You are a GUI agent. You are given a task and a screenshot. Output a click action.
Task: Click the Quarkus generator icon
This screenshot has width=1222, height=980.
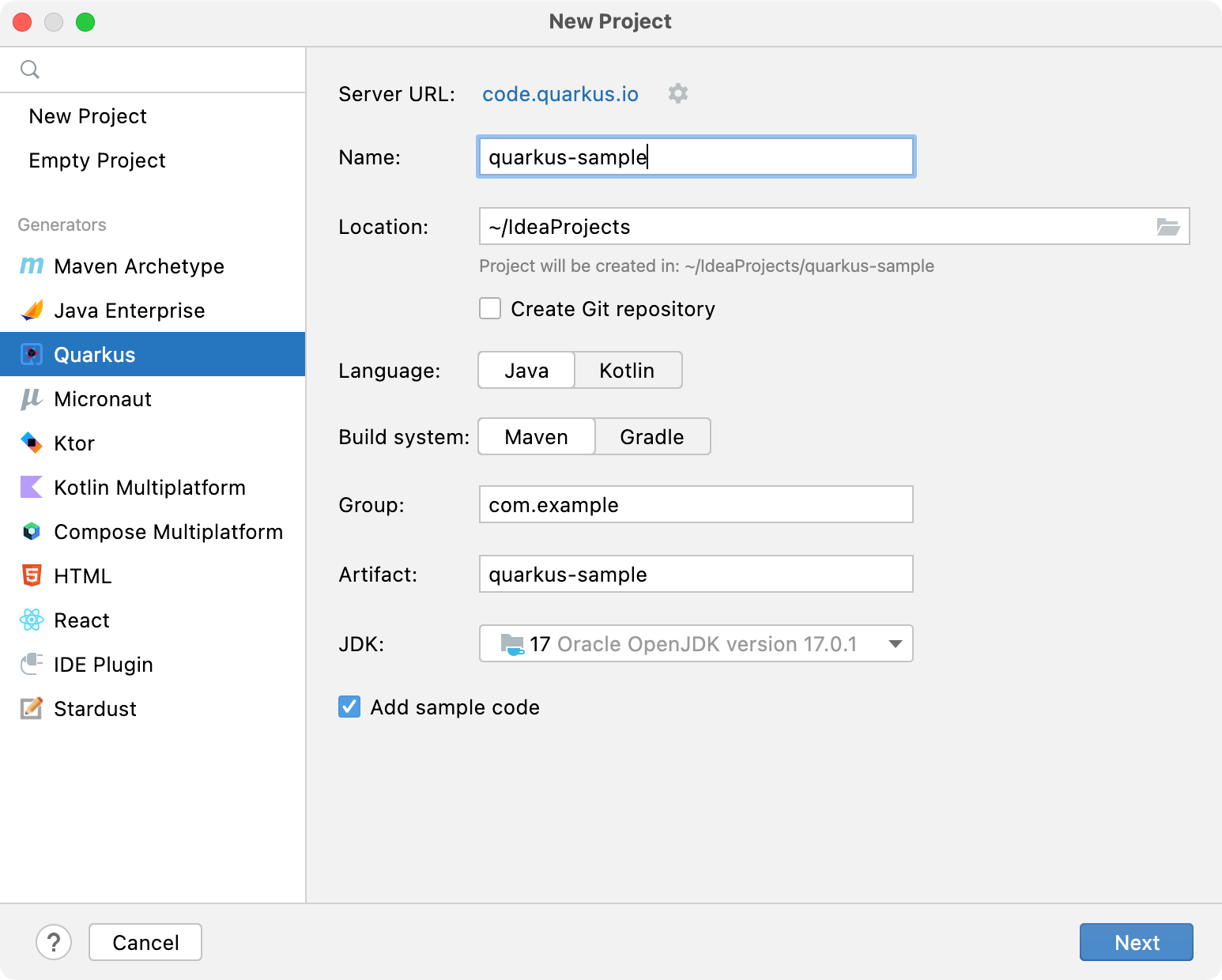click(x=32, y=355)
